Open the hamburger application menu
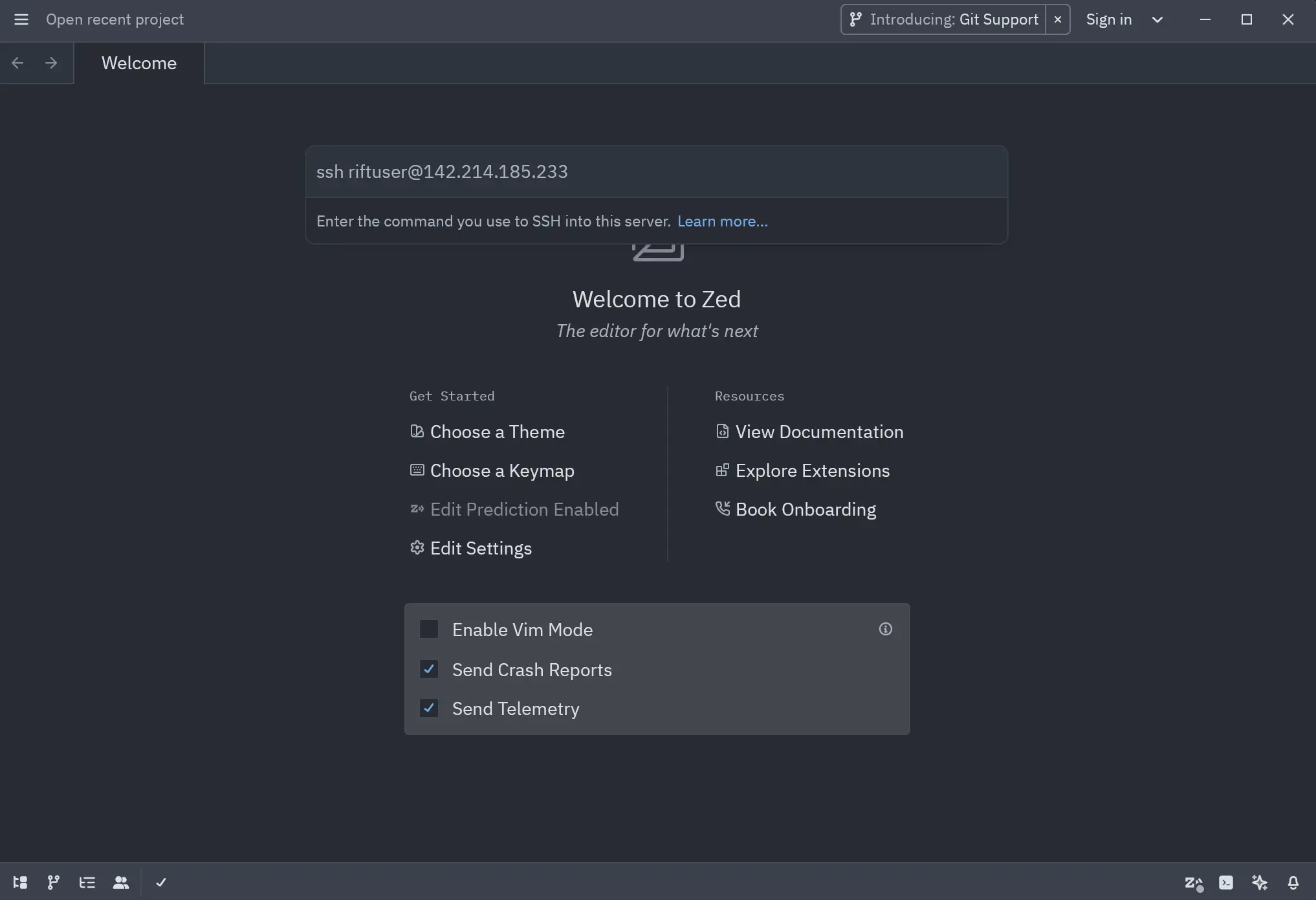The image size is (1316, 900). click(21, 19)
